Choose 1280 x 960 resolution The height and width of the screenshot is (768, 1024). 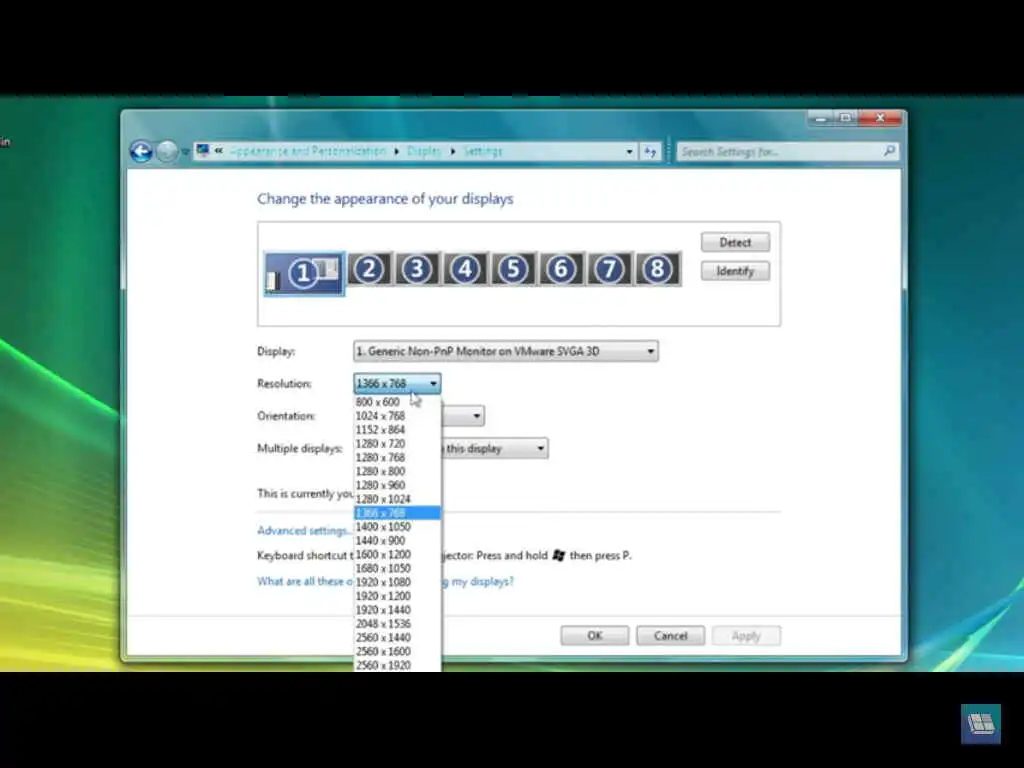(397, 485)
